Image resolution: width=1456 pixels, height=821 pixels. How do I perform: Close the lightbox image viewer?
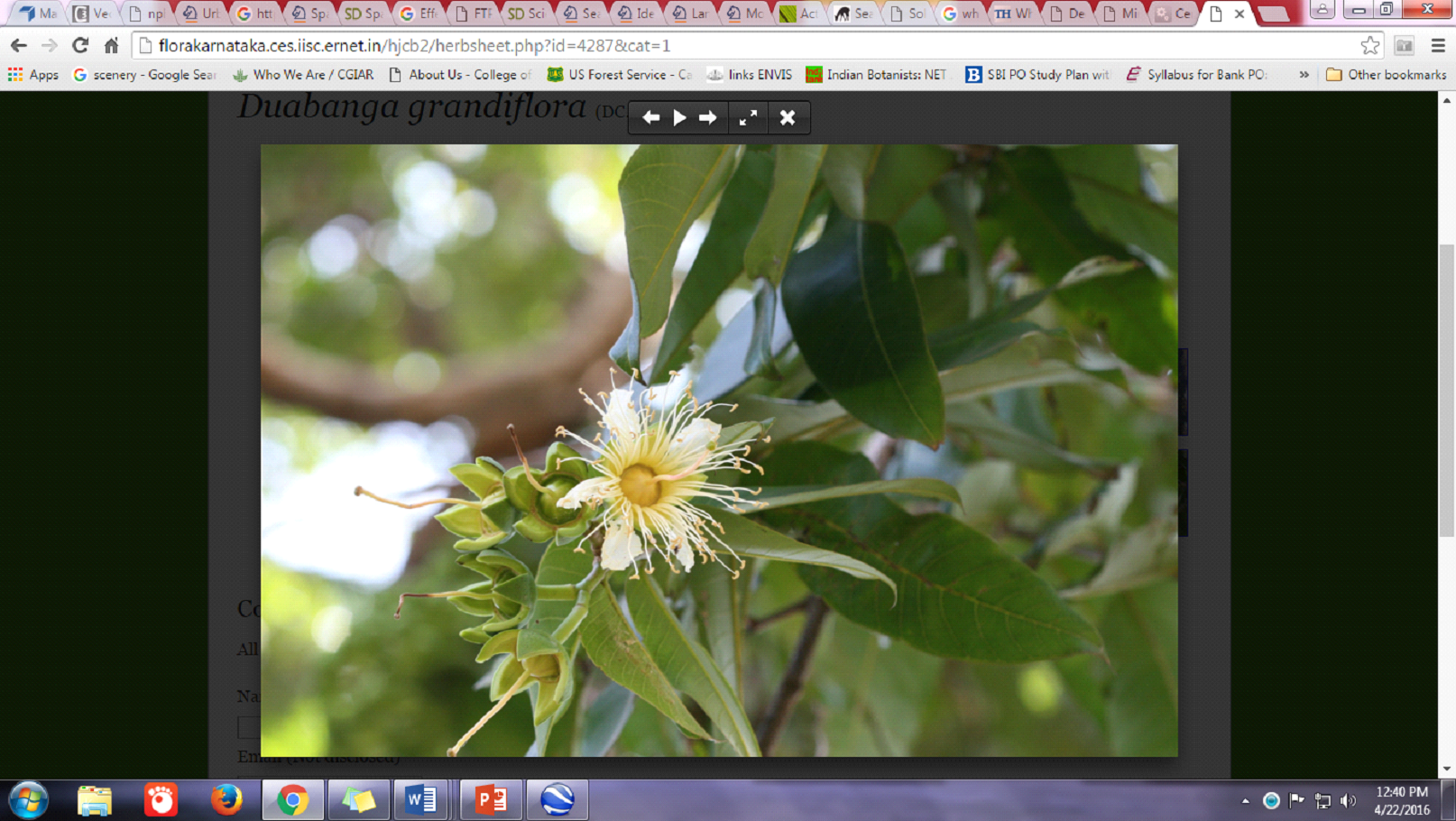click(x=788, y=118)
